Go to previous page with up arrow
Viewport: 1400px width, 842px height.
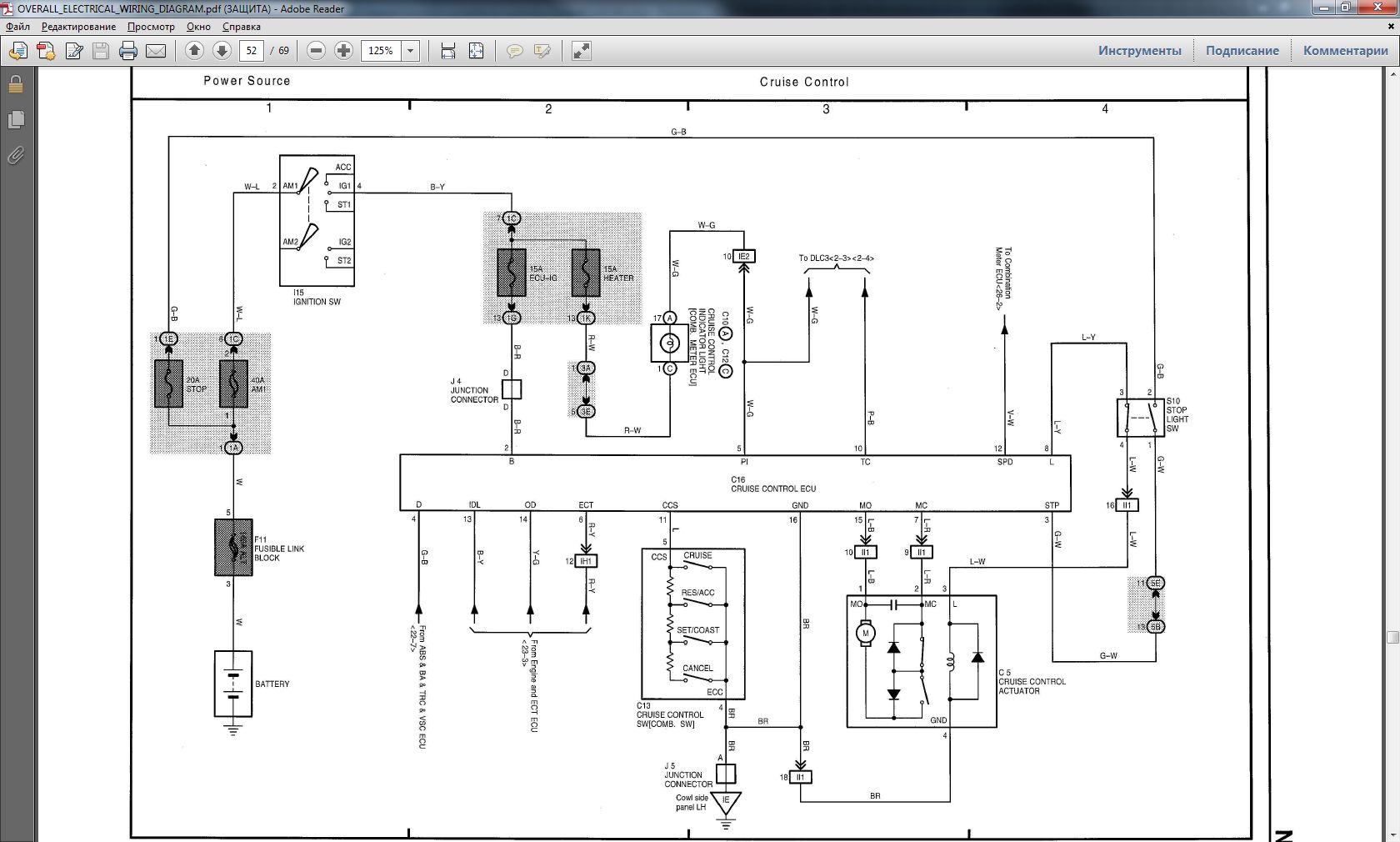[x=194, y=51]
